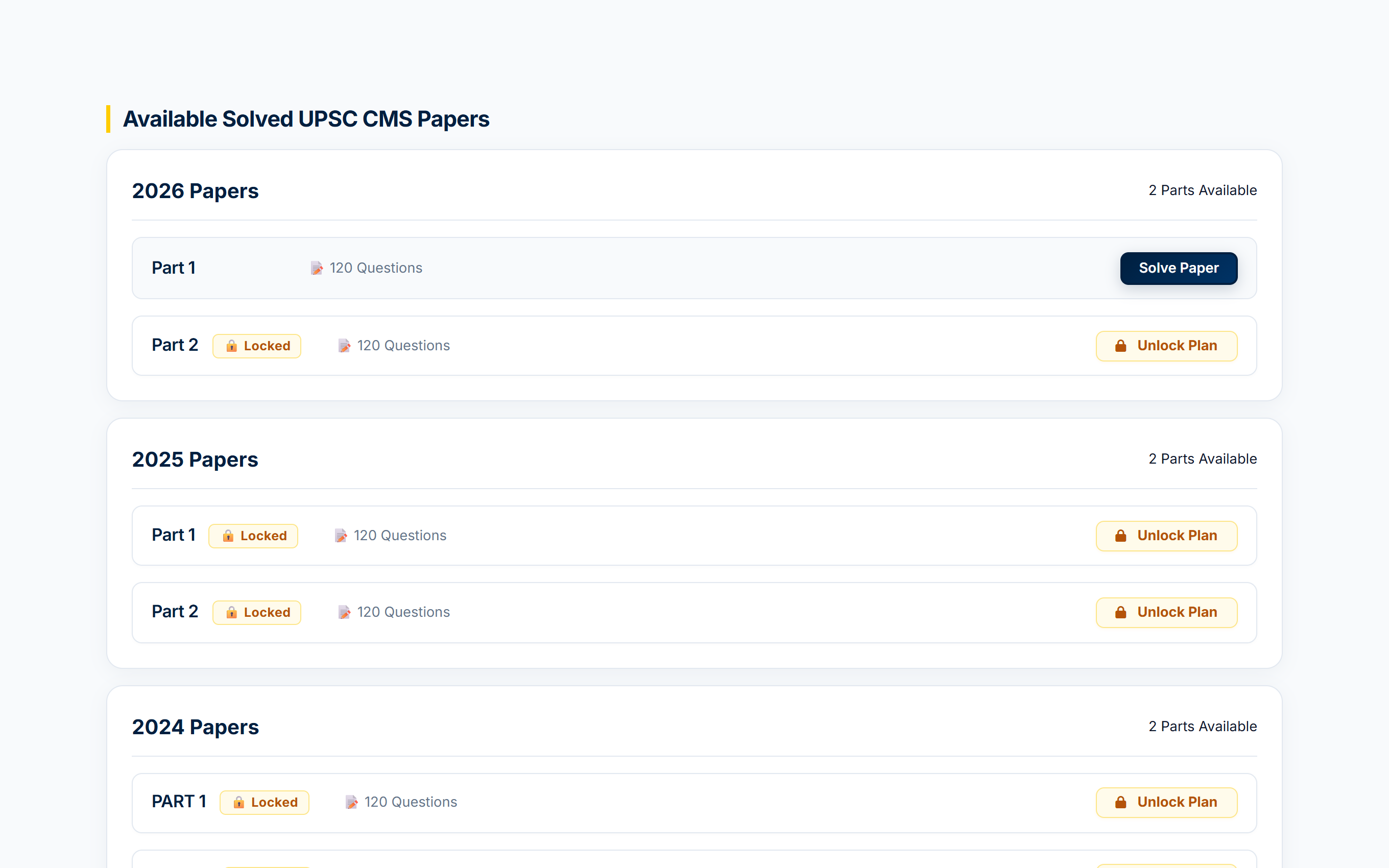Image resolution: width=1389 pixels, height=868 pixels.
Task: Click the memo icon in 2026 Part 2 row
Action: tap(344, 346)
